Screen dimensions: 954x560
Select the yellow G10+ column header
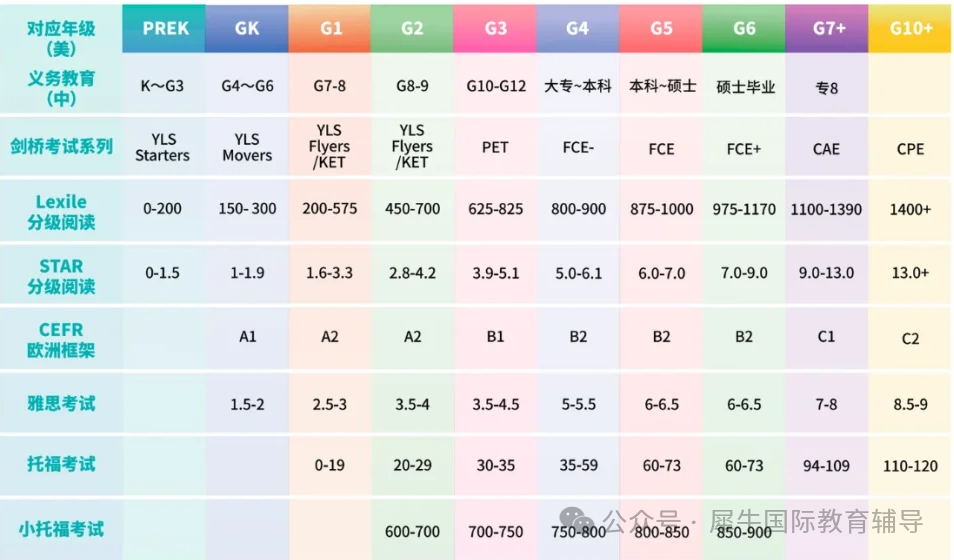911,28
